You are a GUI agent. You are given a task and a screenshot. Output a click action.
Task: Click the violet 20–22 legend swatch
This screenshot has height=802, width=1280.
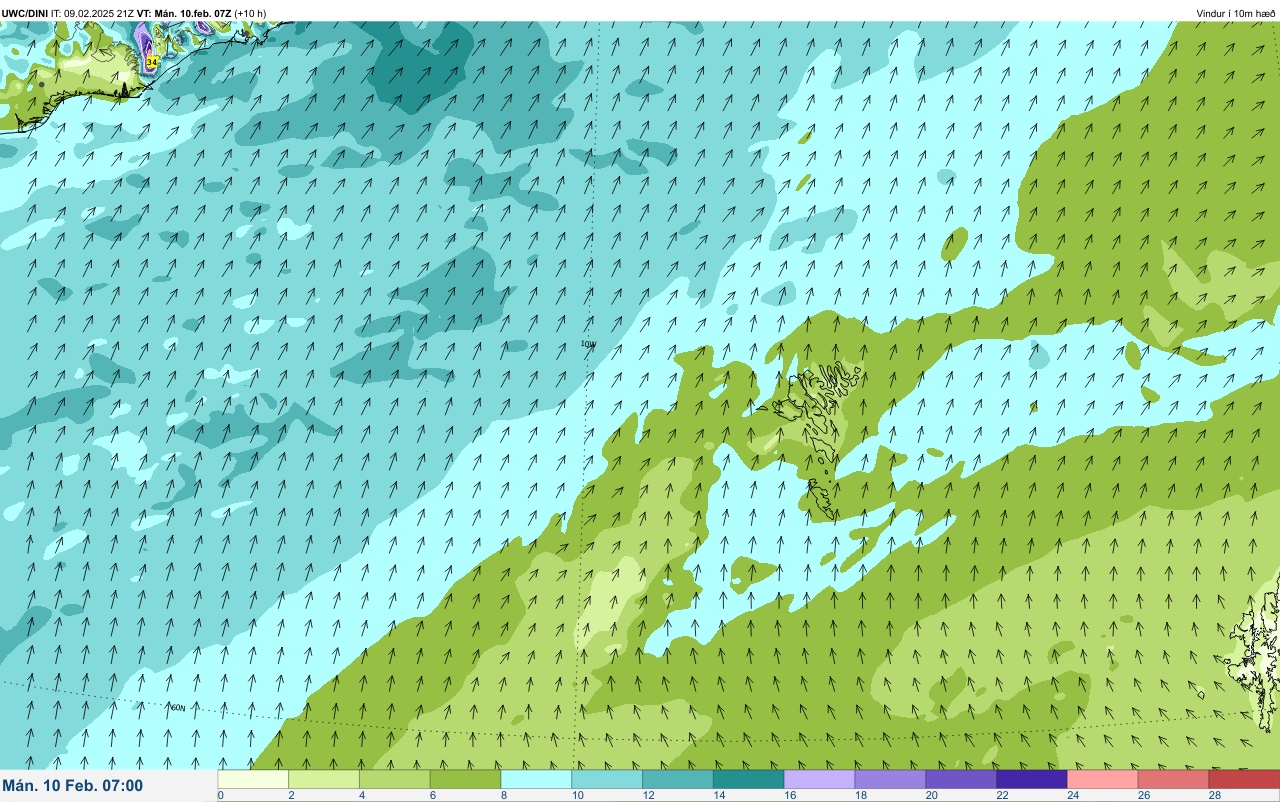click(961, 779)
